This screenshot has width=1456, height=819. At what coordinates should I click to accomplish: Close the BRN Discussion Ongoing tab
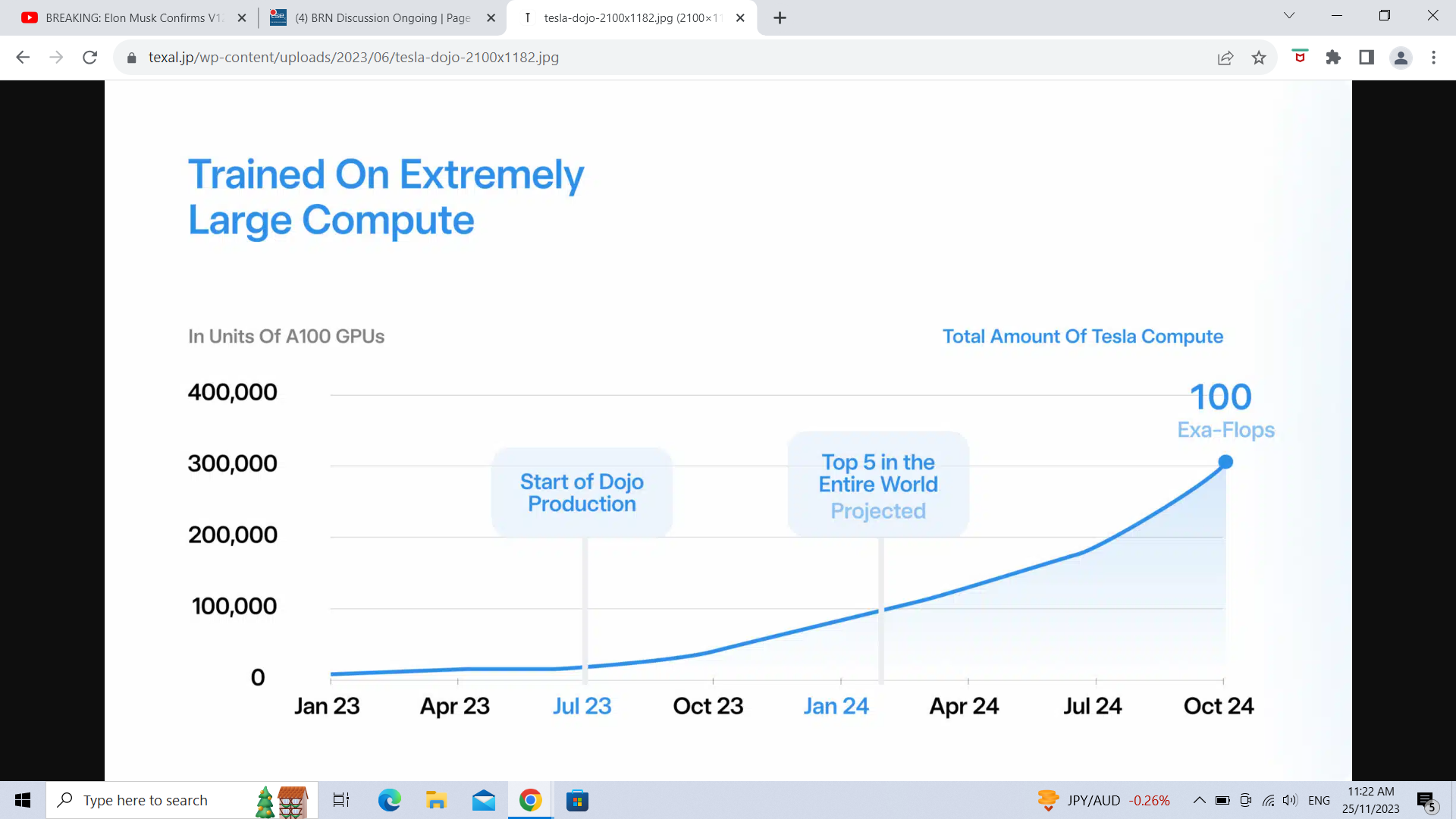click(x=491, y=17)
